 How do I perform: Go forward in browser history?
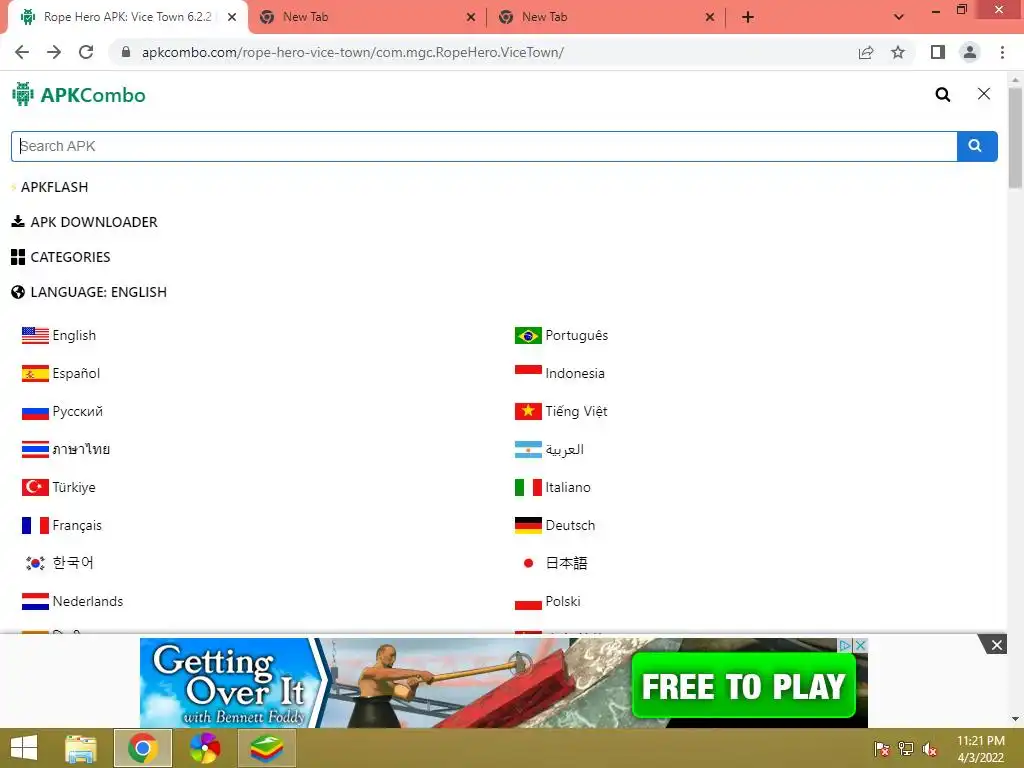point(54,52)
